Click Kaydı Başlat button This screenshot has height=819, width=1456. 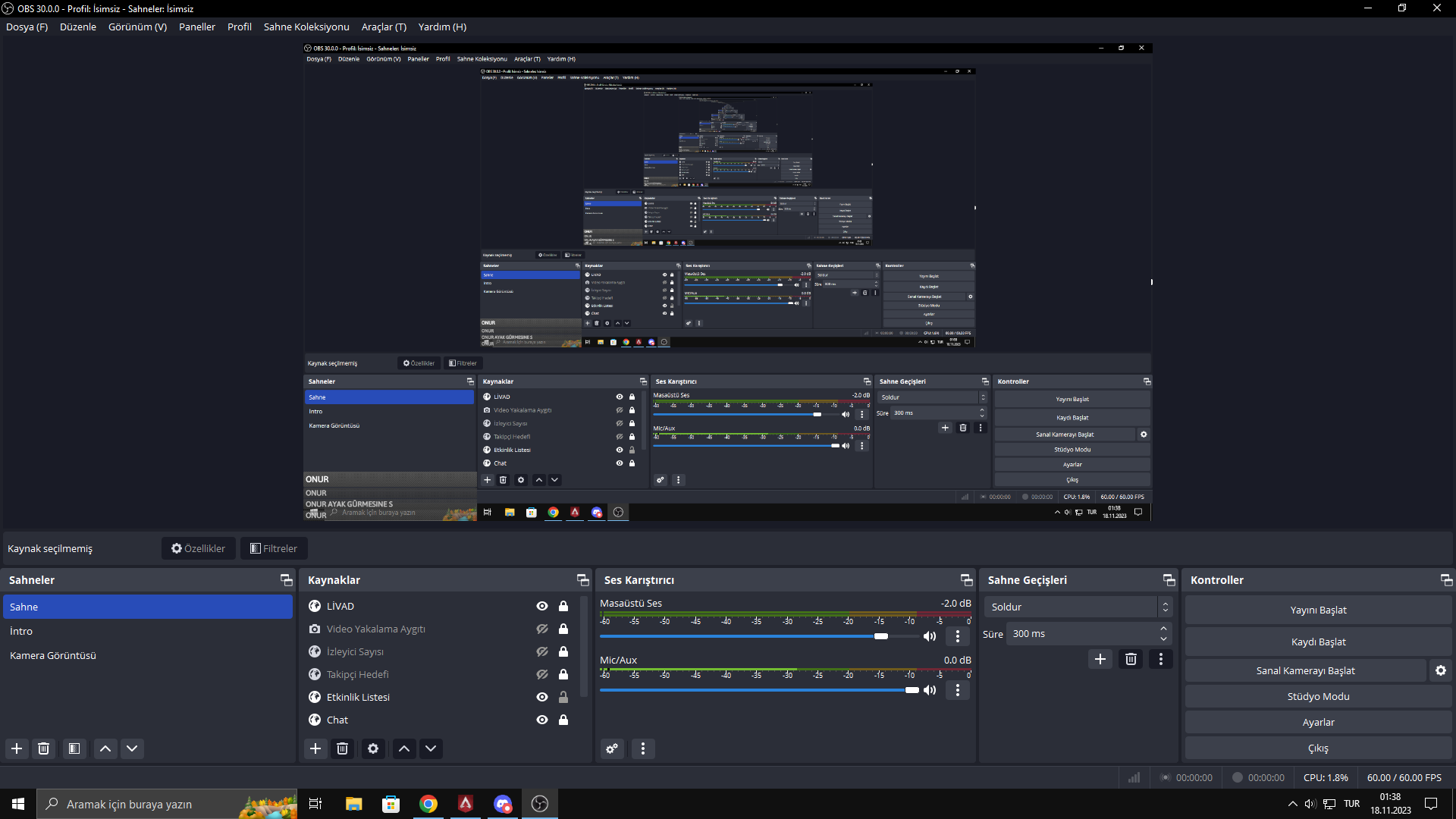(x=1318, y=642)
